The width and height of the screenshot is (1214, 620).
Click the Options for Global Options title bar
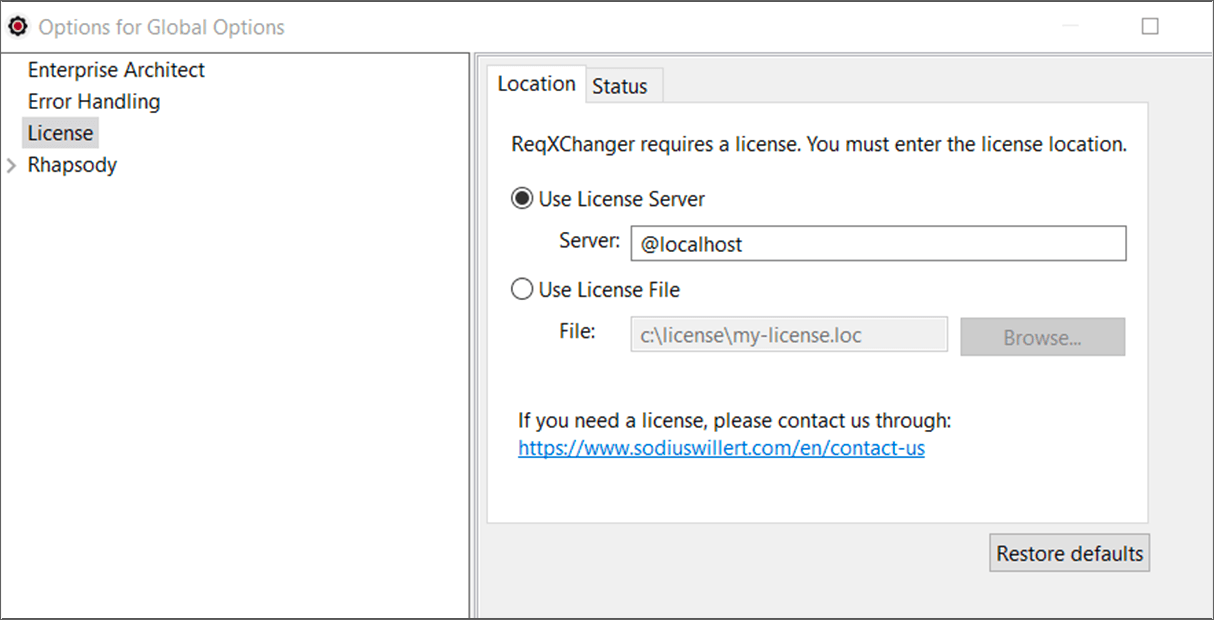tap(160, 26)
